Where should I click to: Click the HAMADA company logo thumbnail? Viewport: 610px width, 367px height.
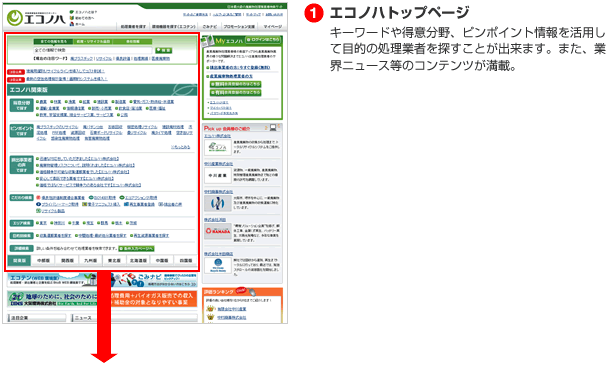[218, 231]
